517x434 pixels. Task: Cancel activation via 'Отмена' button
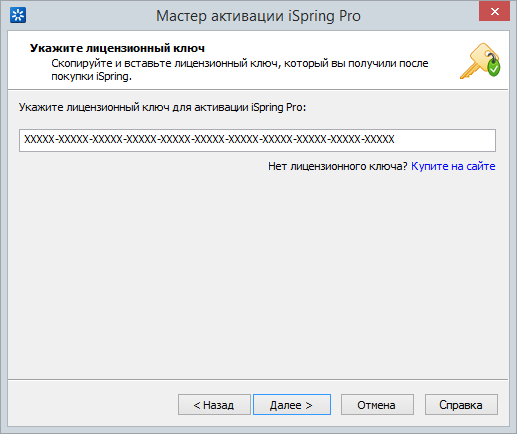tap(377, 405)
